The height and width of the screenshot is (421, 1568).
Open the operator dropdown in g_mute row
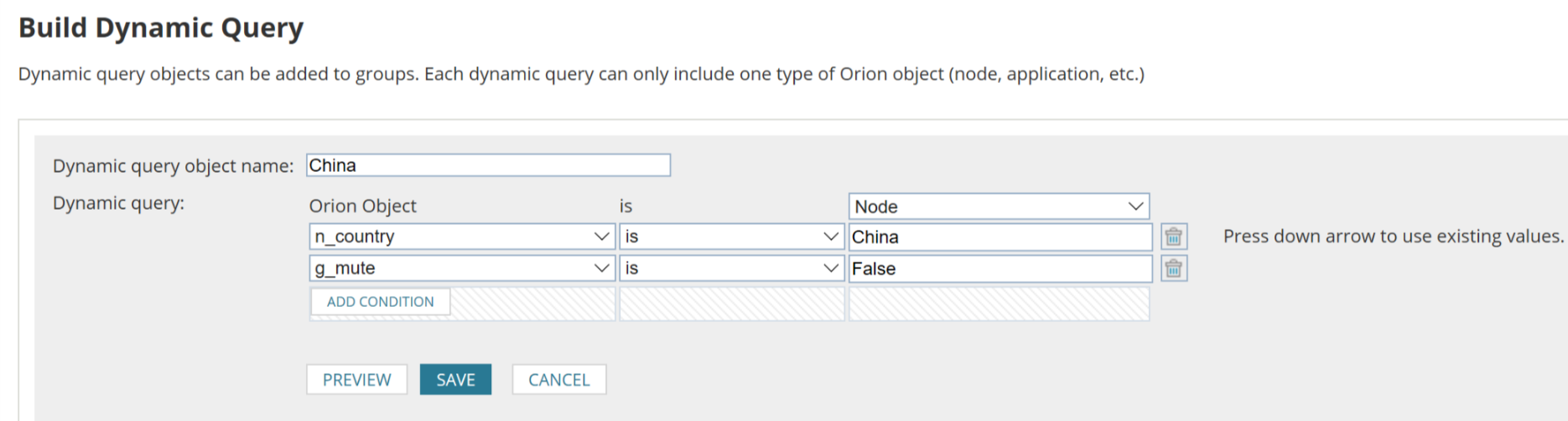[x=731, y=268]
